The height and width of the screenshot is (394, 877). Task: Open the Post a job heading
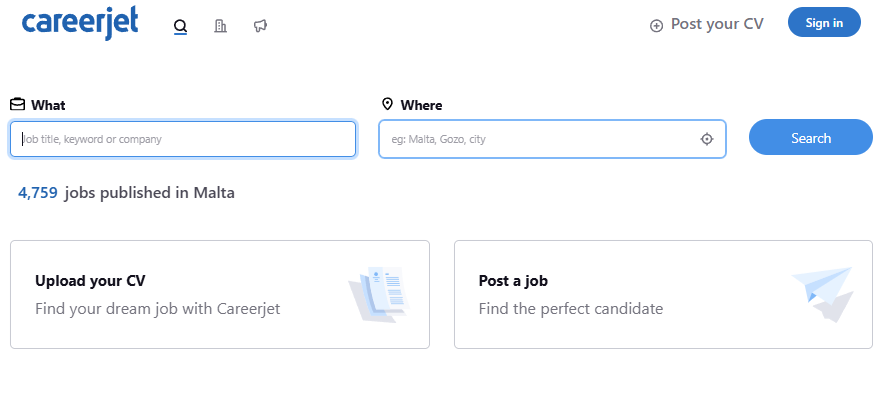pyautogui.click(x=513, y=280)
